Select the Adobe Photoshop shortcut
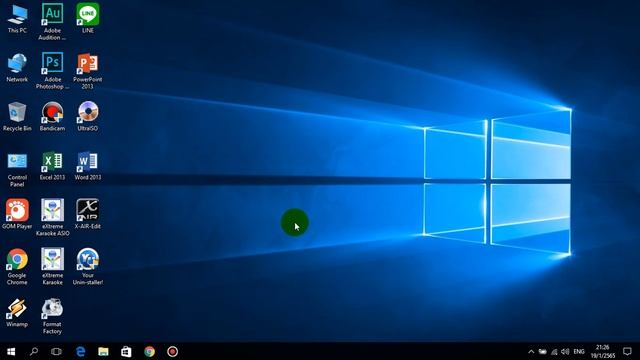This screenshot has height=360, width=640. (52, 71)
